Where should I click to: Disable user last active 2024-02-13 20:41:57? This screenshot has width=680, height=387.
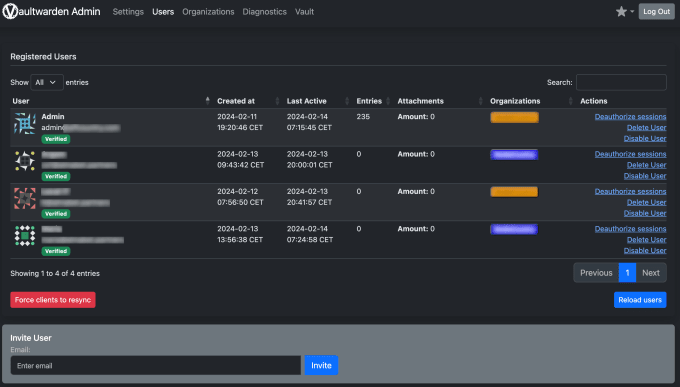[645, 213]
